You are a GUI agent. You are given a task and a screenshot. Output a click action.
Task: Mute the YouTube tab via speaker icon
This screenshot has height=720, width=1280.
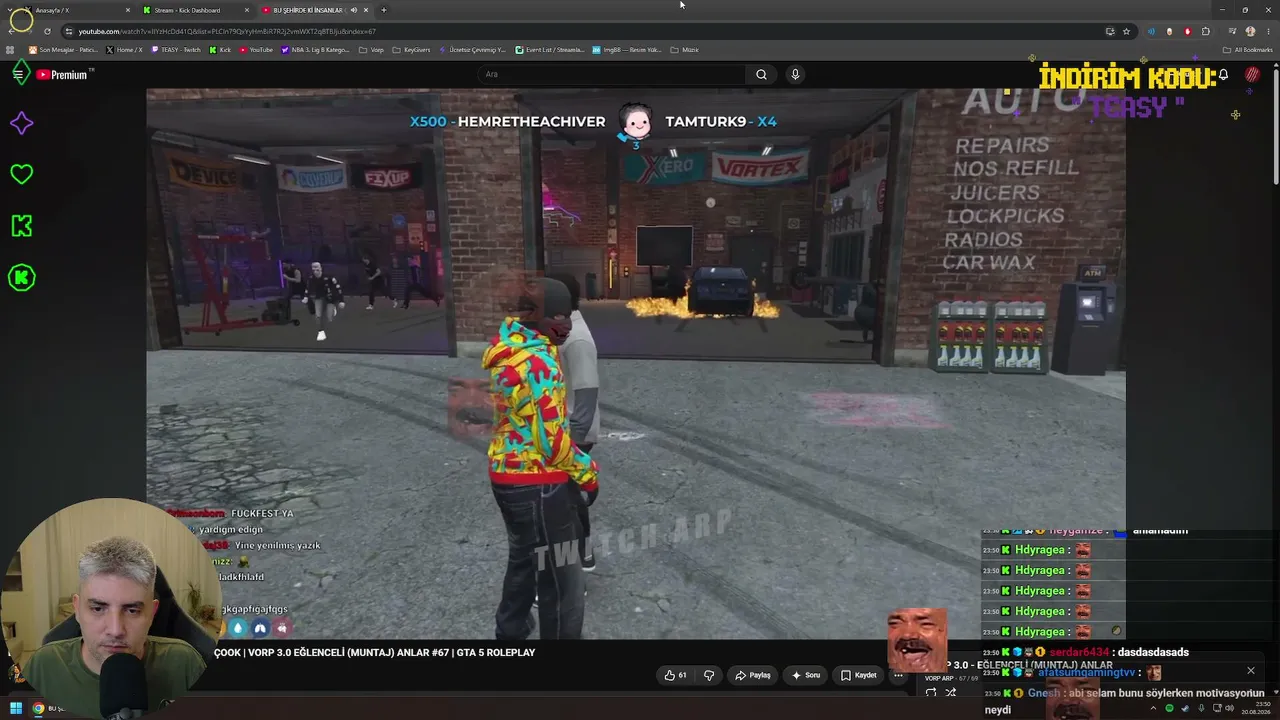(353, 10)
